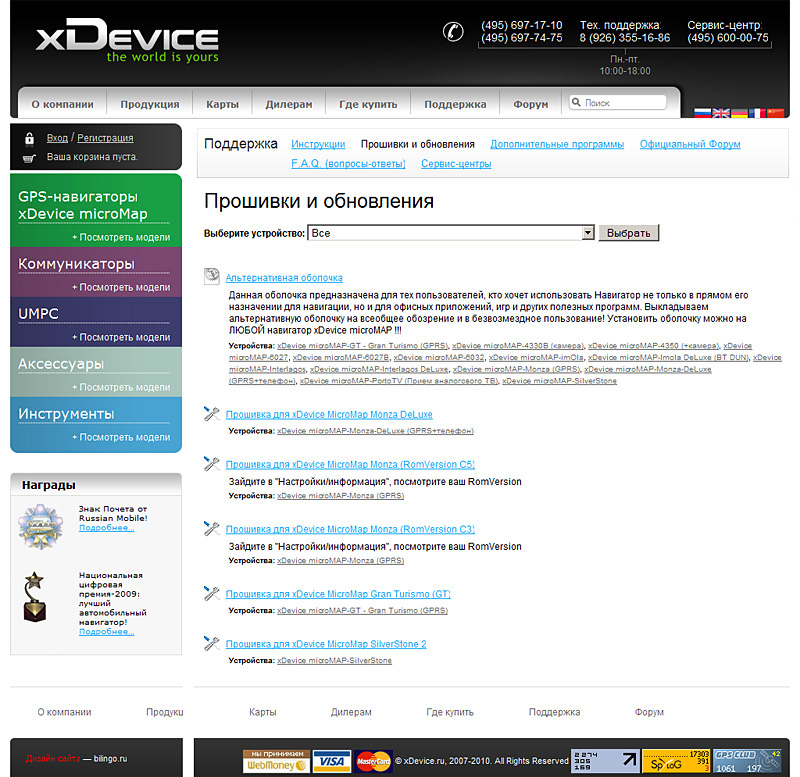Open the Gran Turismo (GT) firmware link
The image size is (800, 777).
(338, 594)
